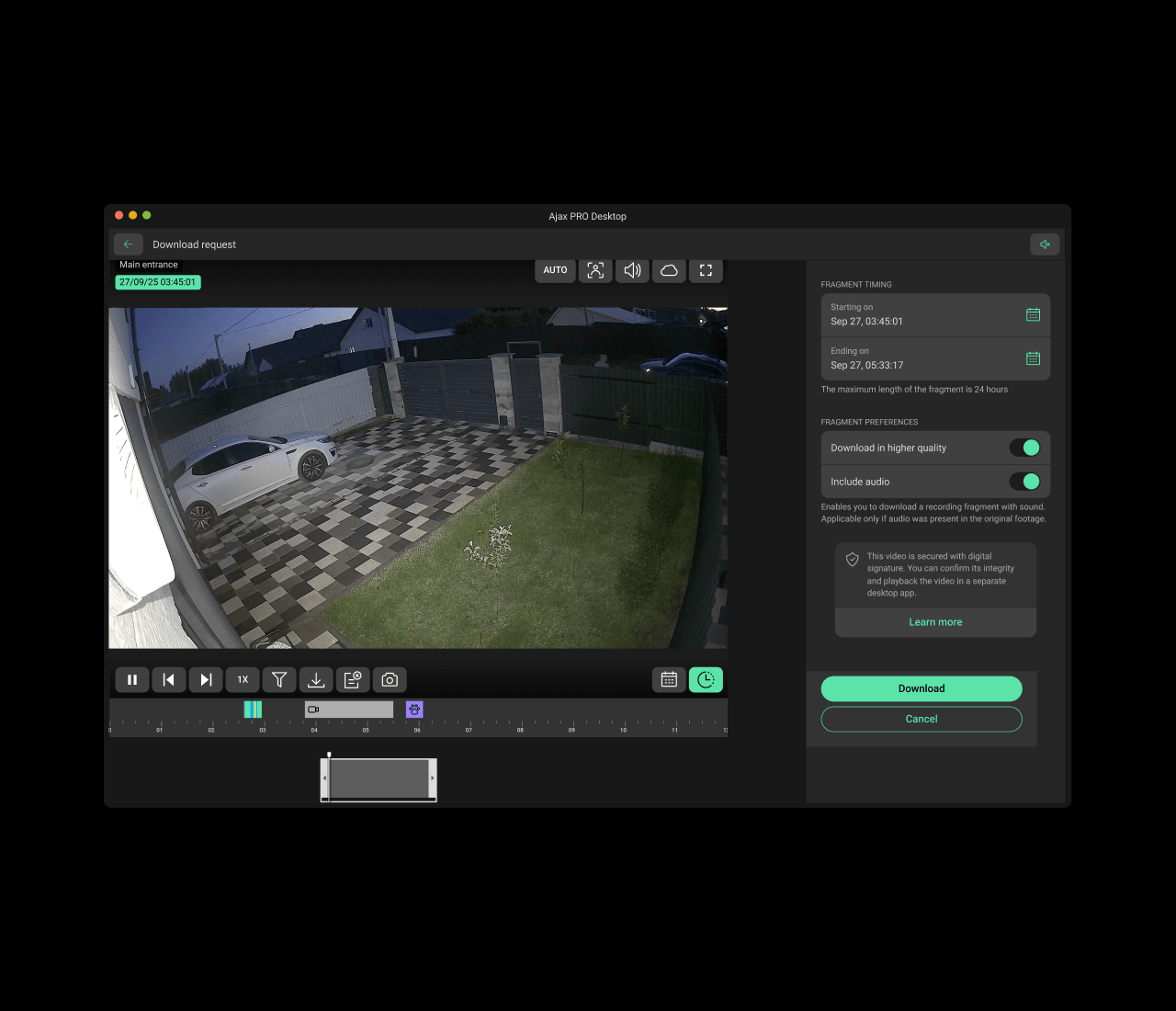Collapse the right sidebar panel
Viewport: 1176px width, 1011px height.
[1045, 244]
